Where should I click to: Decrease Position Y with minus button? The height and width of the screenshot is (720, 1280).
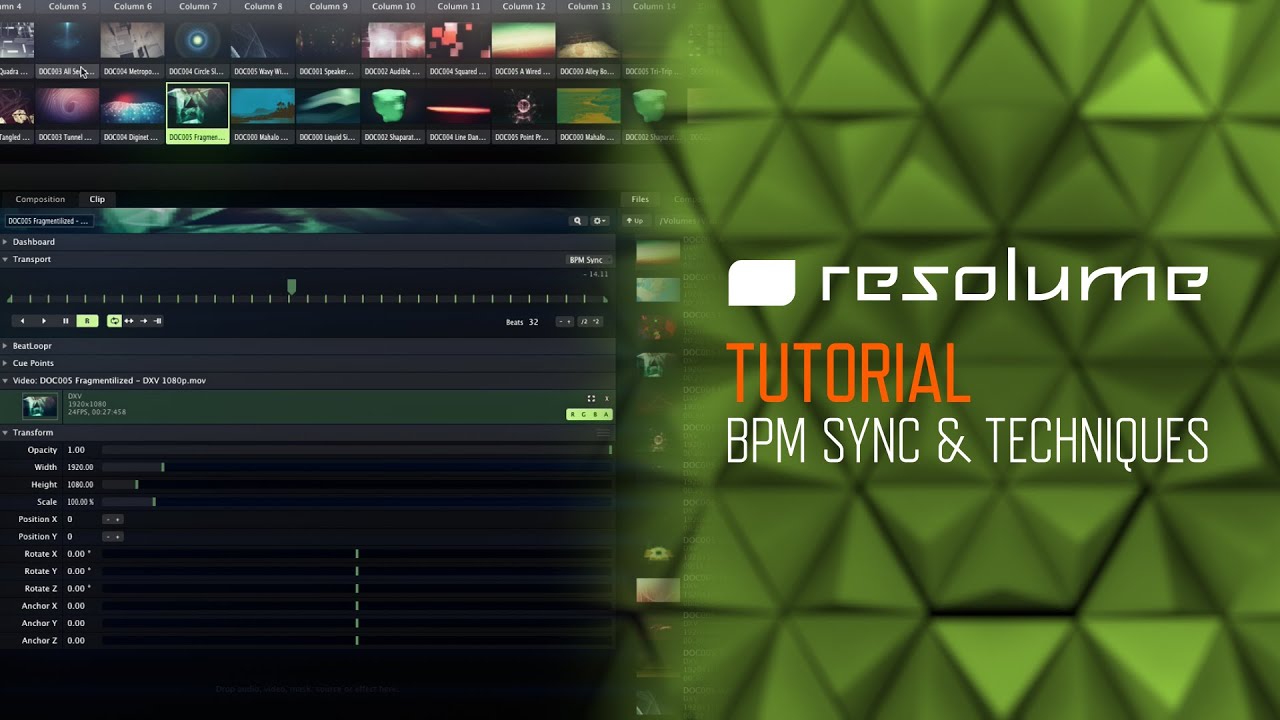click(x=108, y=537)
